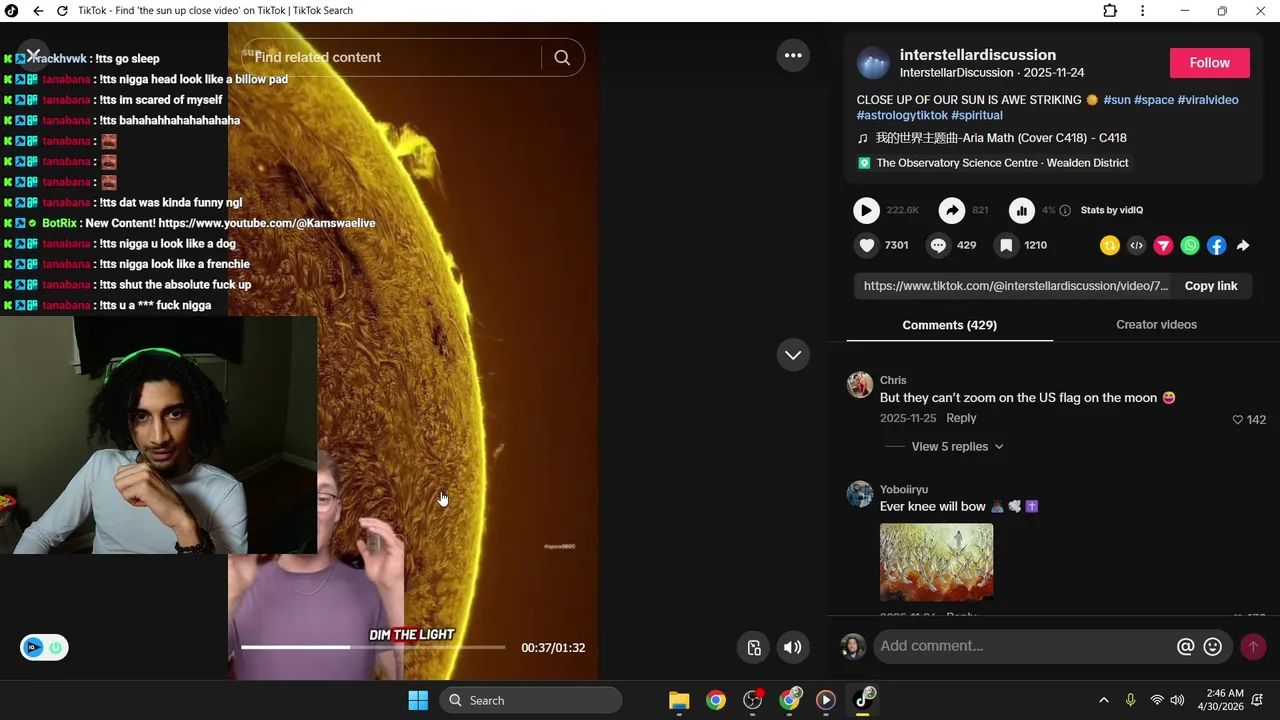1280x720 pixels.
Task: Like Chris's comment with the heart
Action: [x=1237, y=420]
